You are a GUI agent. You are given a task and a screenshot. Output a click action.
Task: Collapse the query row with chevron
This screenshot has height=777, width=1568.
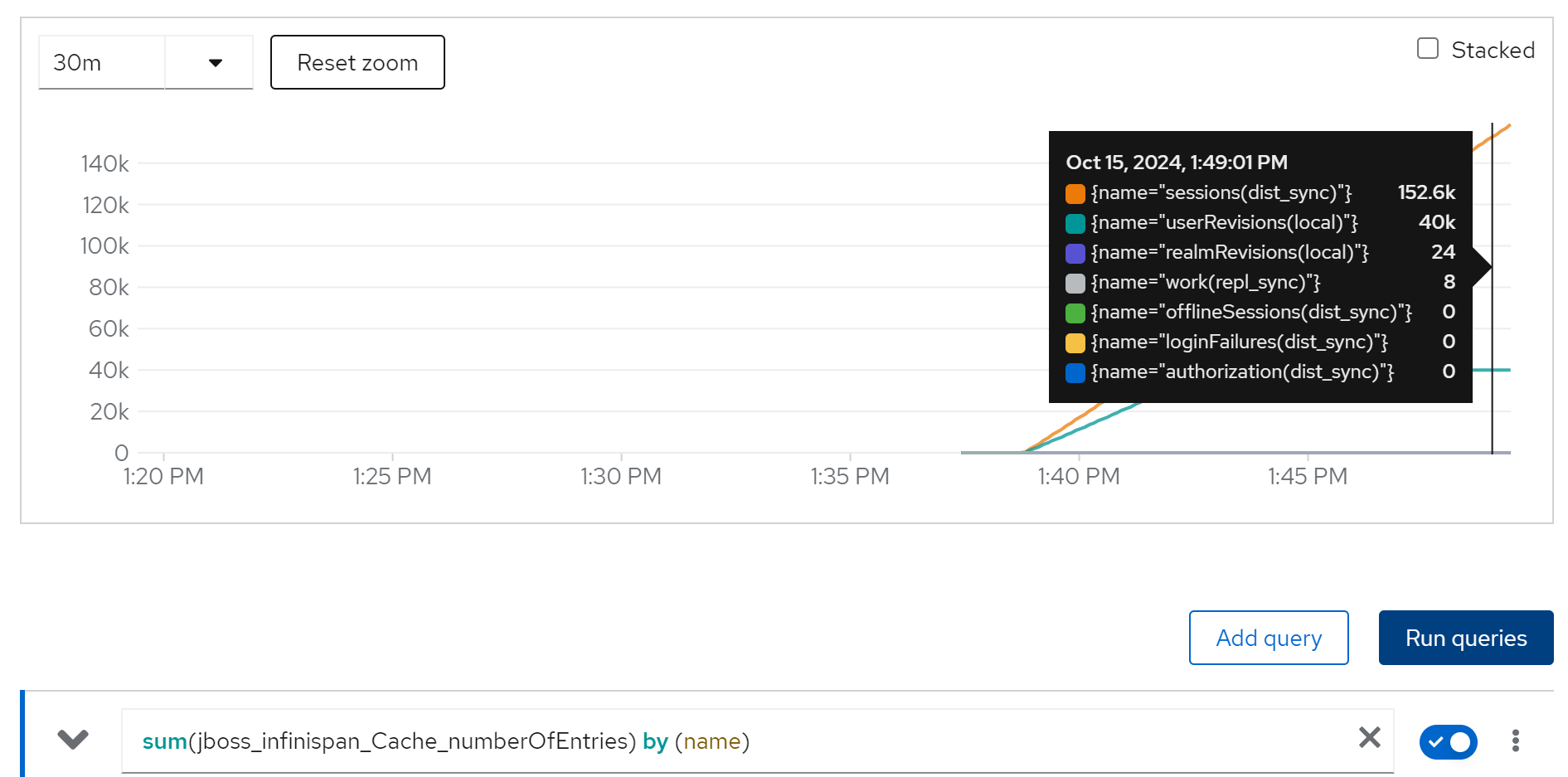[73, 739]
